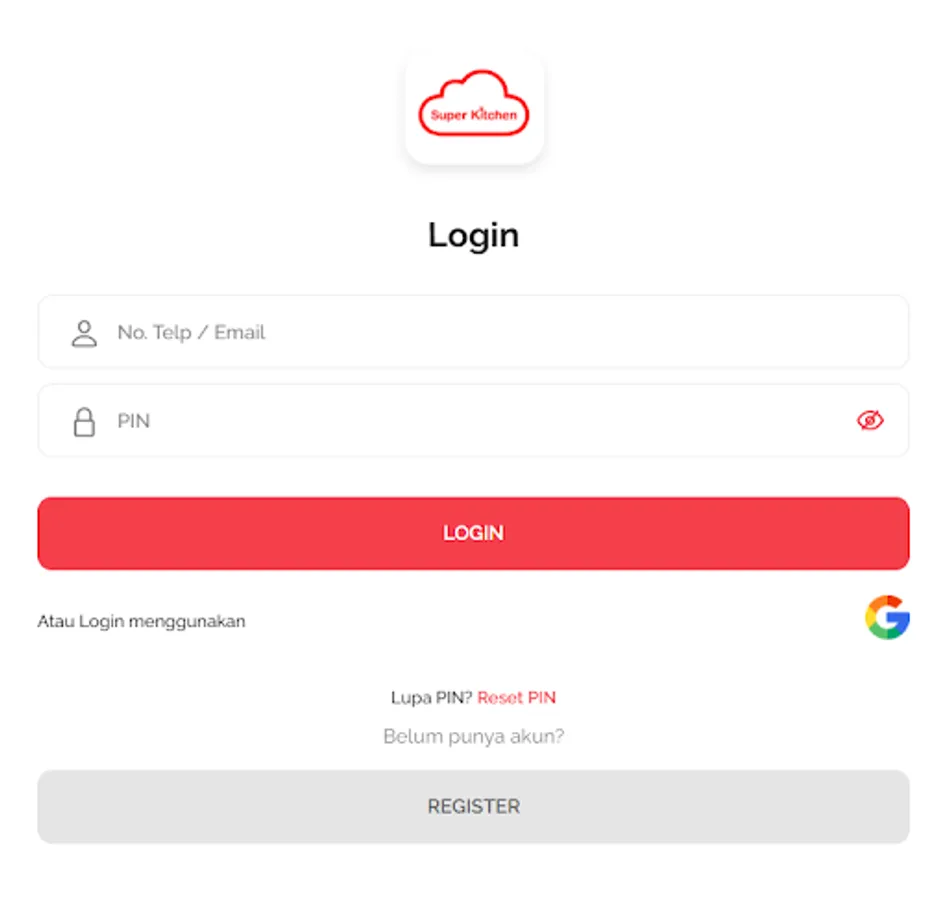Toggle PIN visibility with the eye icon
Image resolution: width=946 pixels, height=900 pixels.
[x=870, y=420]
